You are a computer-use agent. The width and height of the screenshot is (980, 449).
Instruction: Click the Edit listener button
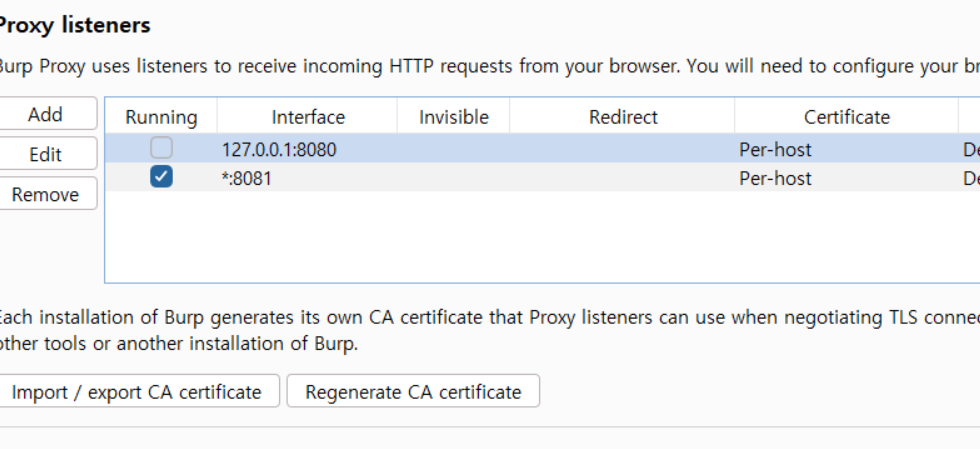45,154
